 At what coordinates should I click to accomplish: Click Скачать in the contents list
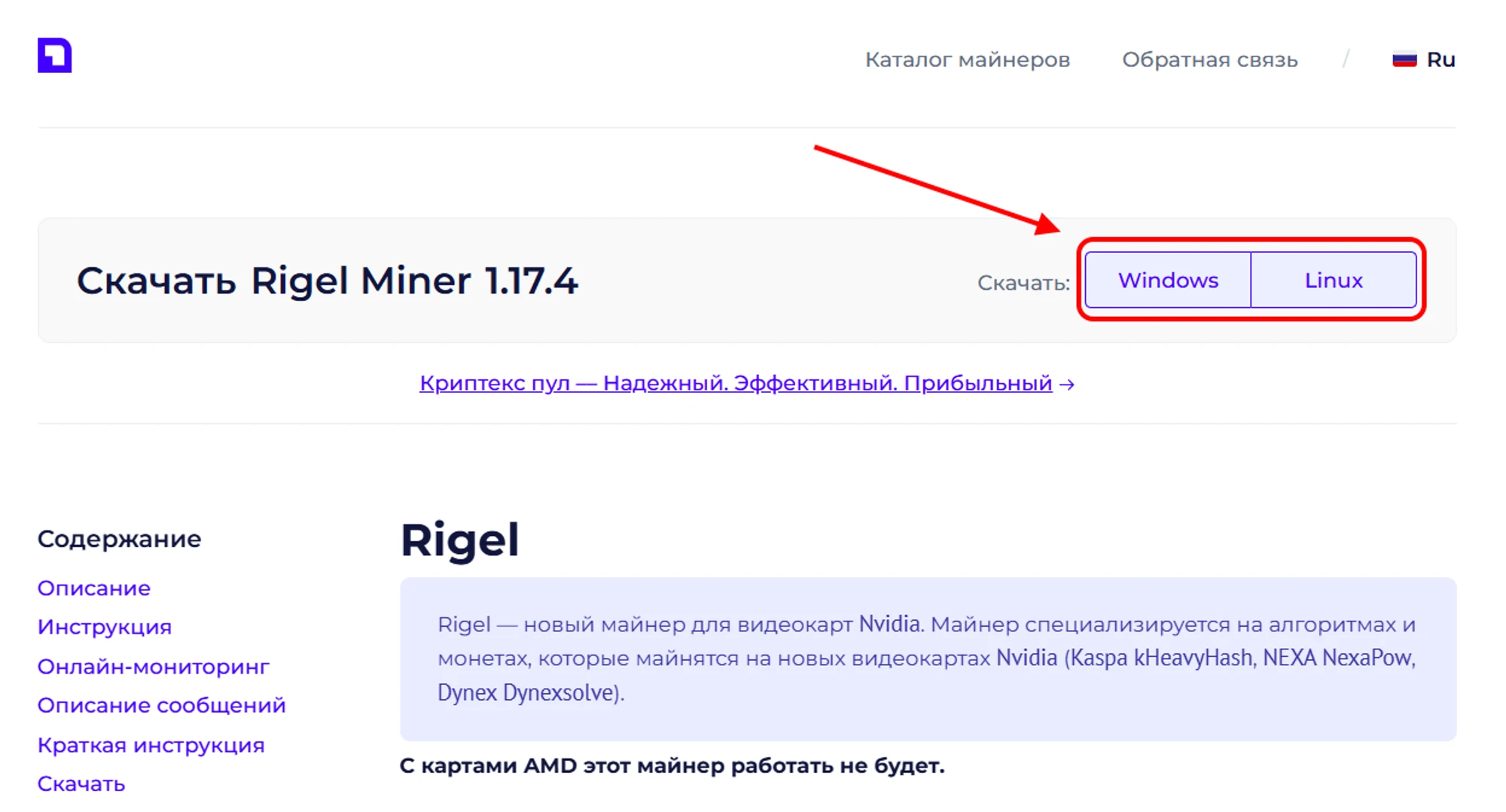pos(81,784)
